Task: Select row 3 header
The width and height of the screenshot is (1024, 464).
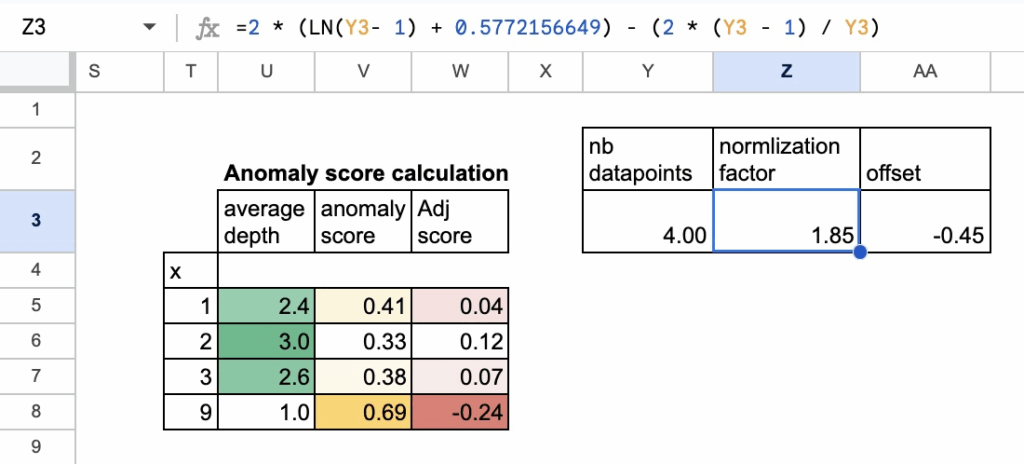Action: (37, 220)
